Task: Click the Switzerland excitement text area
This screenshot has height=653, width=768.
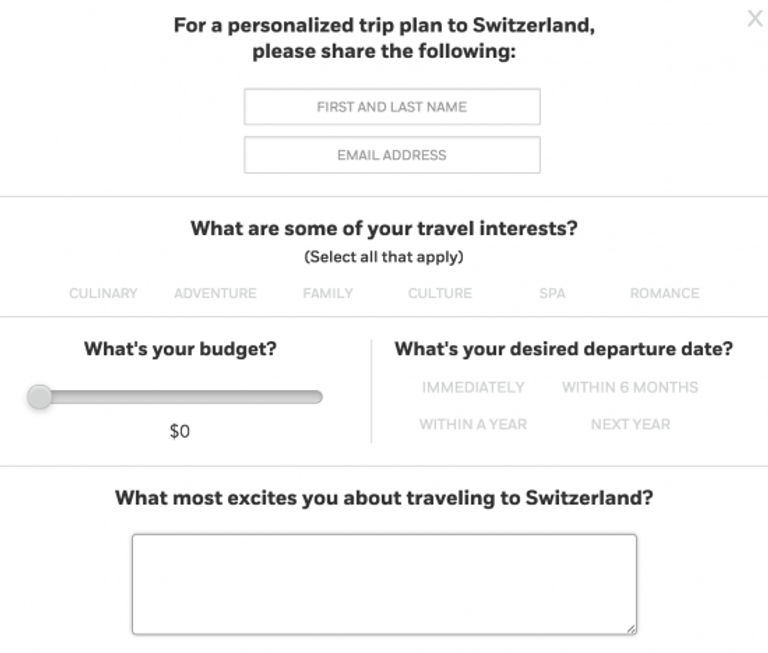Action: point(384,584)
